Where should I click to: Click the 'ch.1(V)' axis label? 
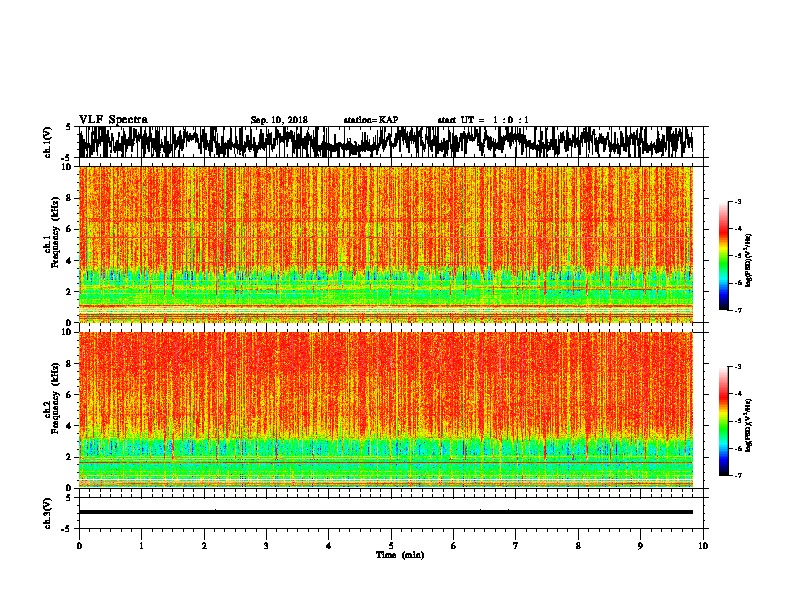point(48,142)
